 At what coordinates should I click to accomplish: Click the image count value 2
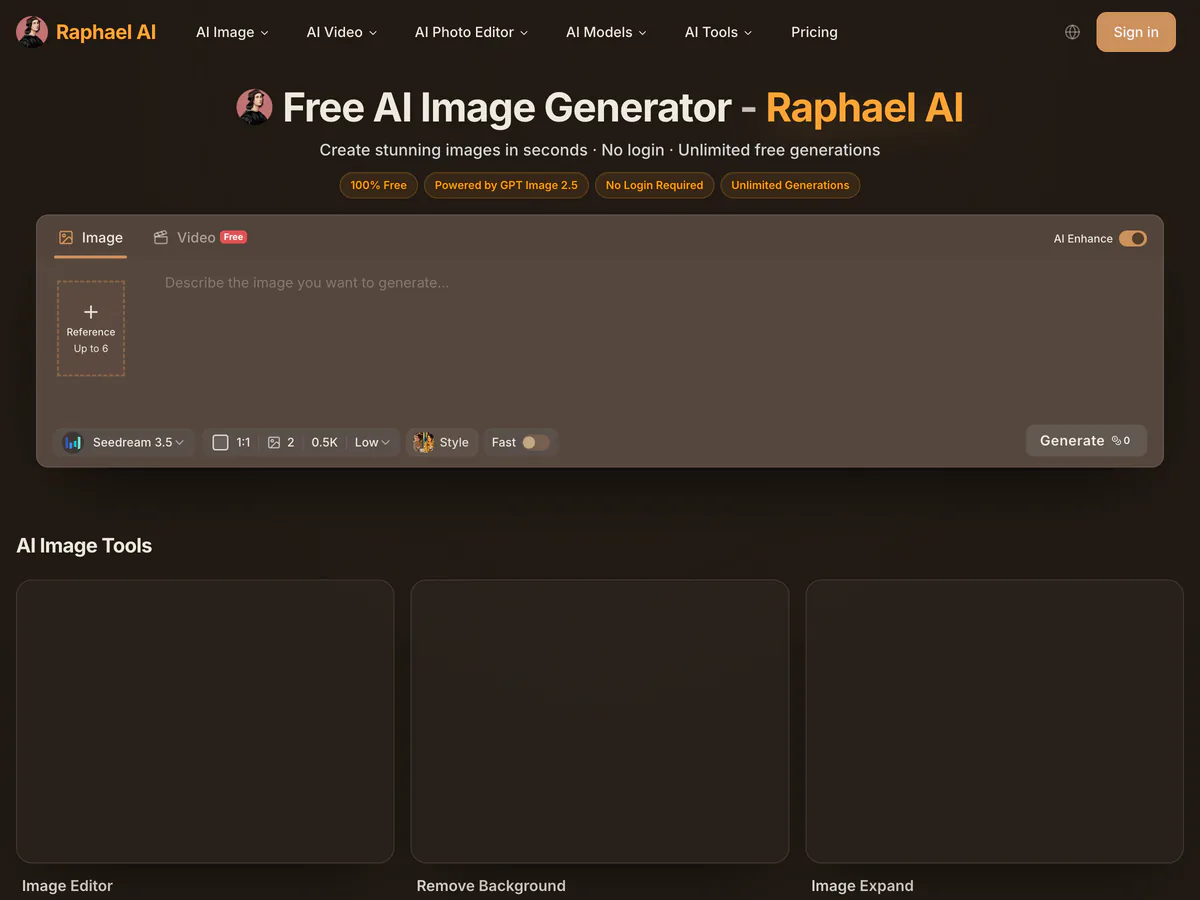291,442
